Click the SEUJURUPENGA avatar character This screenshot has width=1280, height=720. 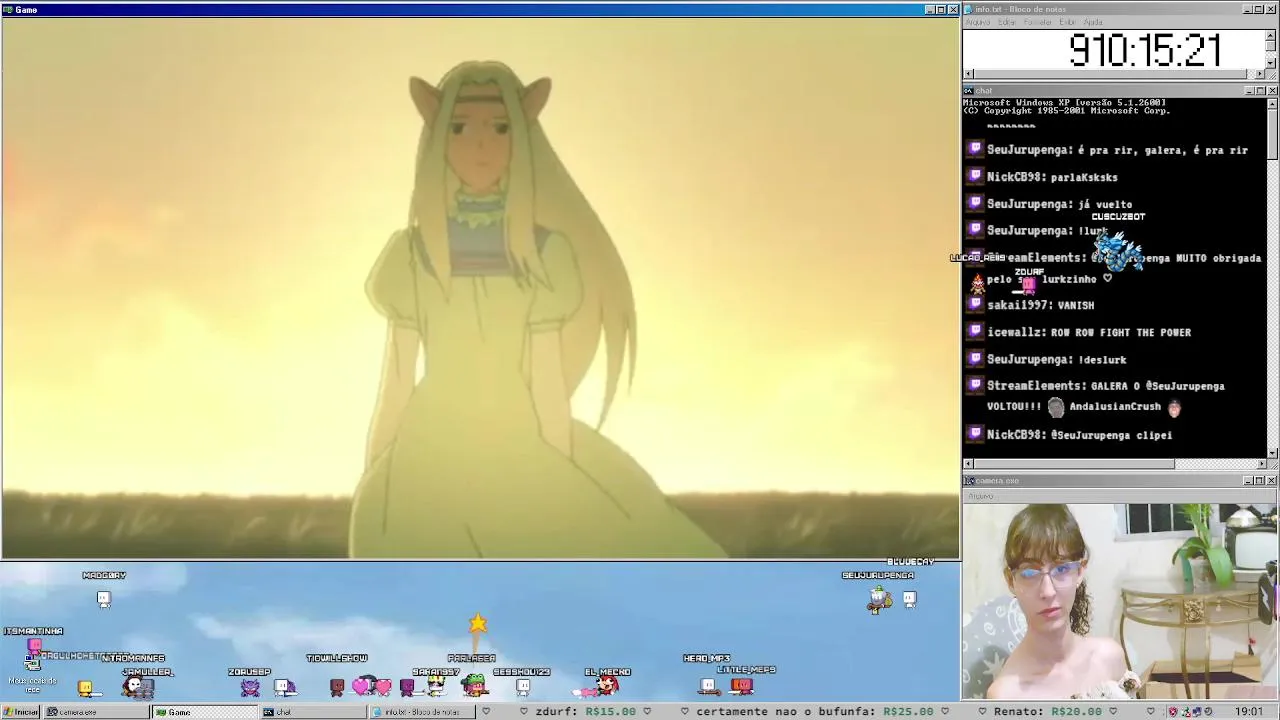(x=880, y=599)
